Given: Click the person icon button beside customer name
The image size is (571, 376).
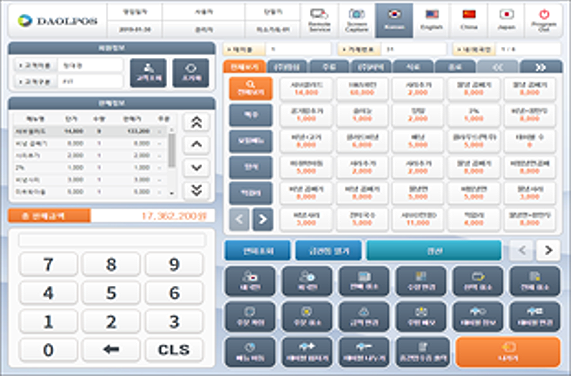Looking at the screenshot, I should [148, 73].
